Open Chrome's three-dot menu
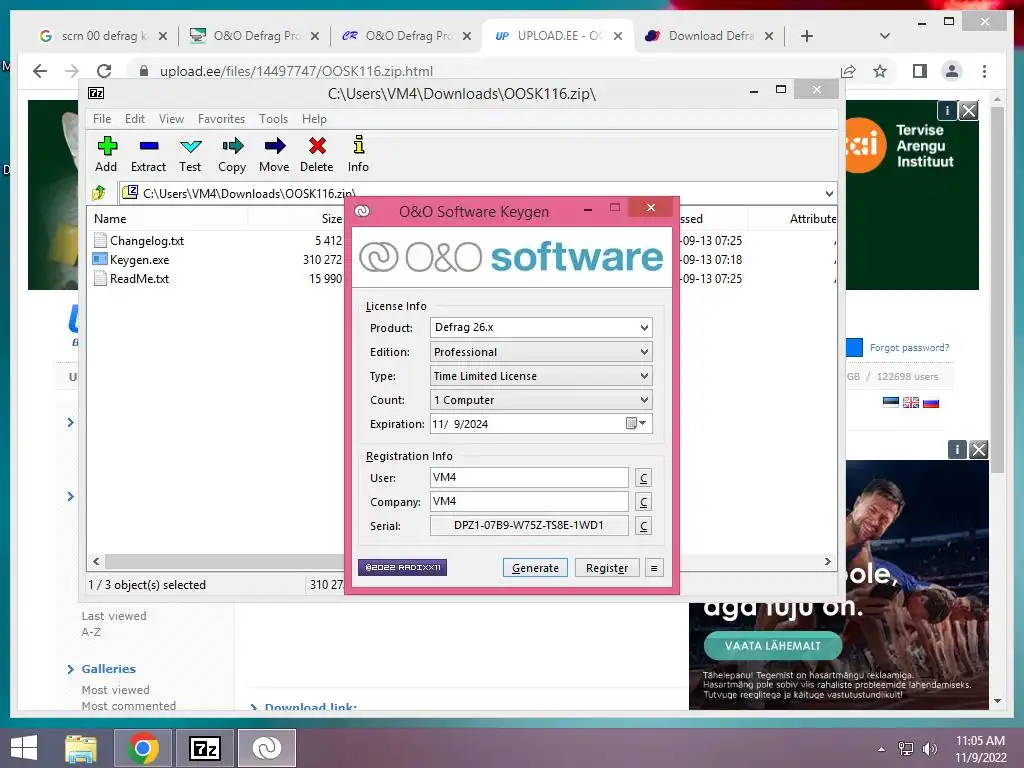This screenshot has width=1024, height=768. coord(984,71)
